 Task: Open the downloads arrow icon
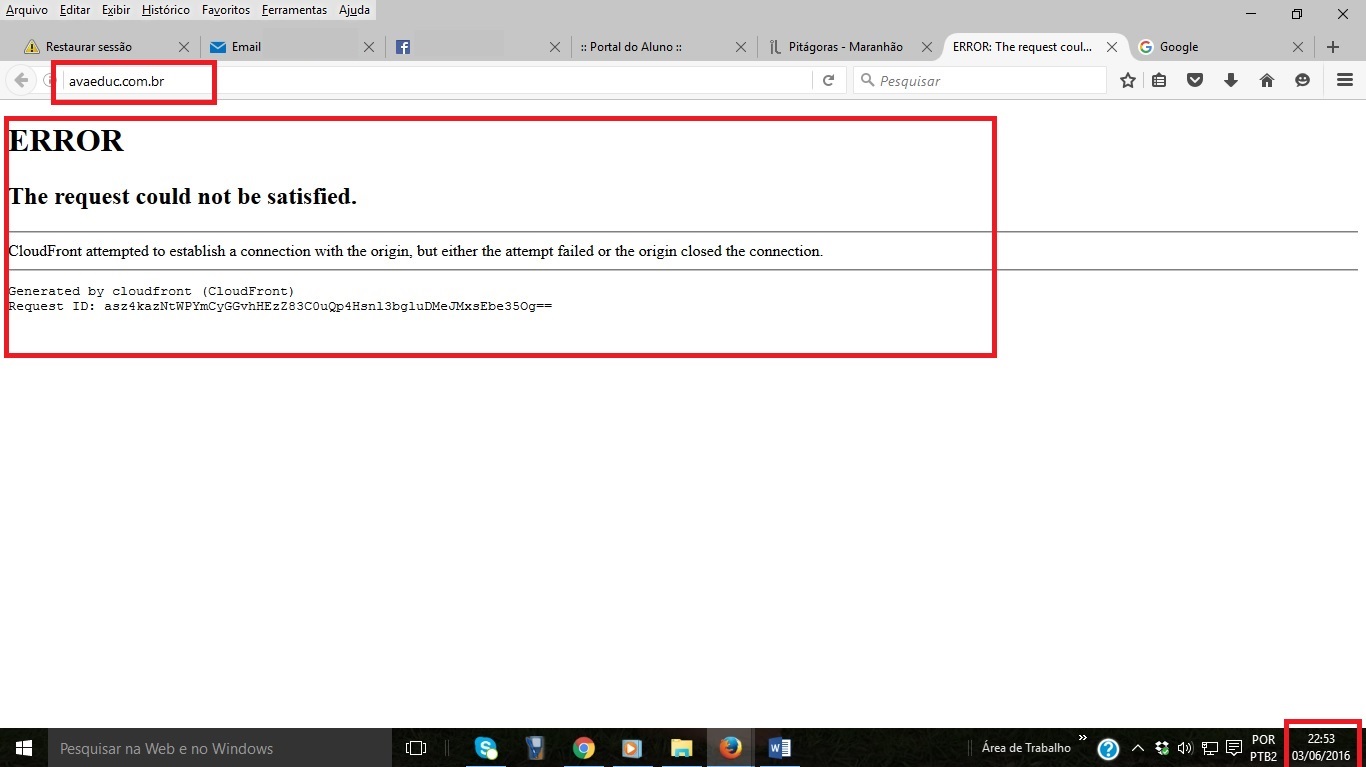[1231, 81]
